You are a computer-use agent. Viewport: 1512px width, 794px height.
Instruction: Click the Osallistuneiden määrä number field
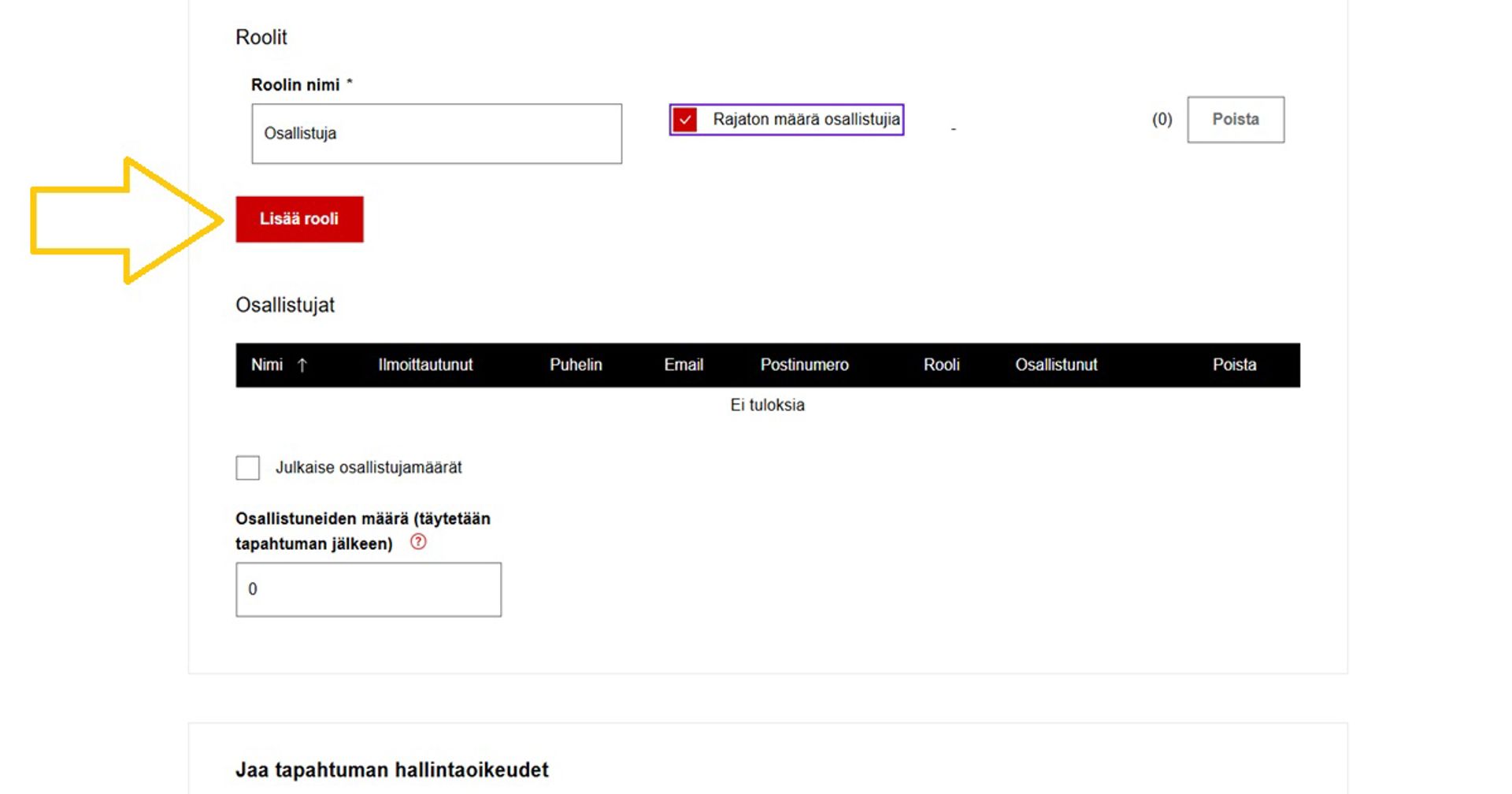point(369,589)
